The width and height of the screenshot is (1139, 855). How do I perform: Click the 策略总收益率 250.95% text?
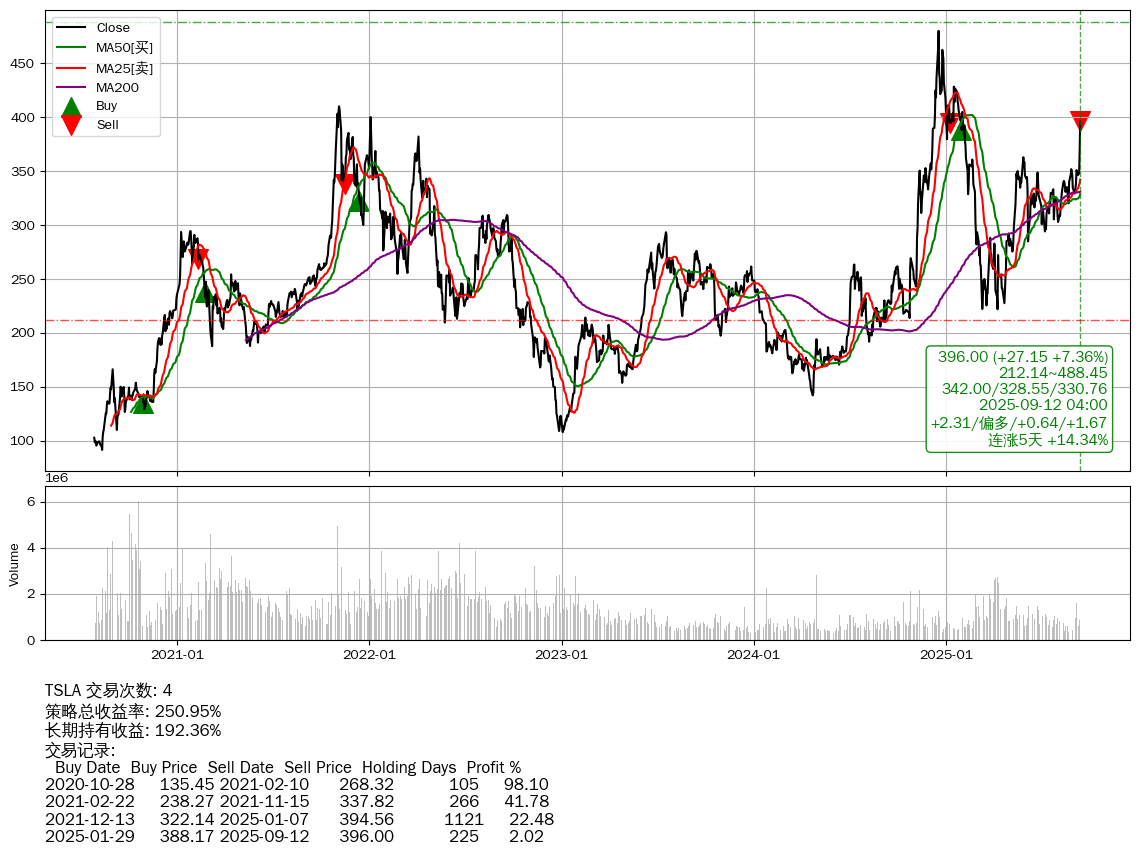pyautogui.click(x=133, y=711)
